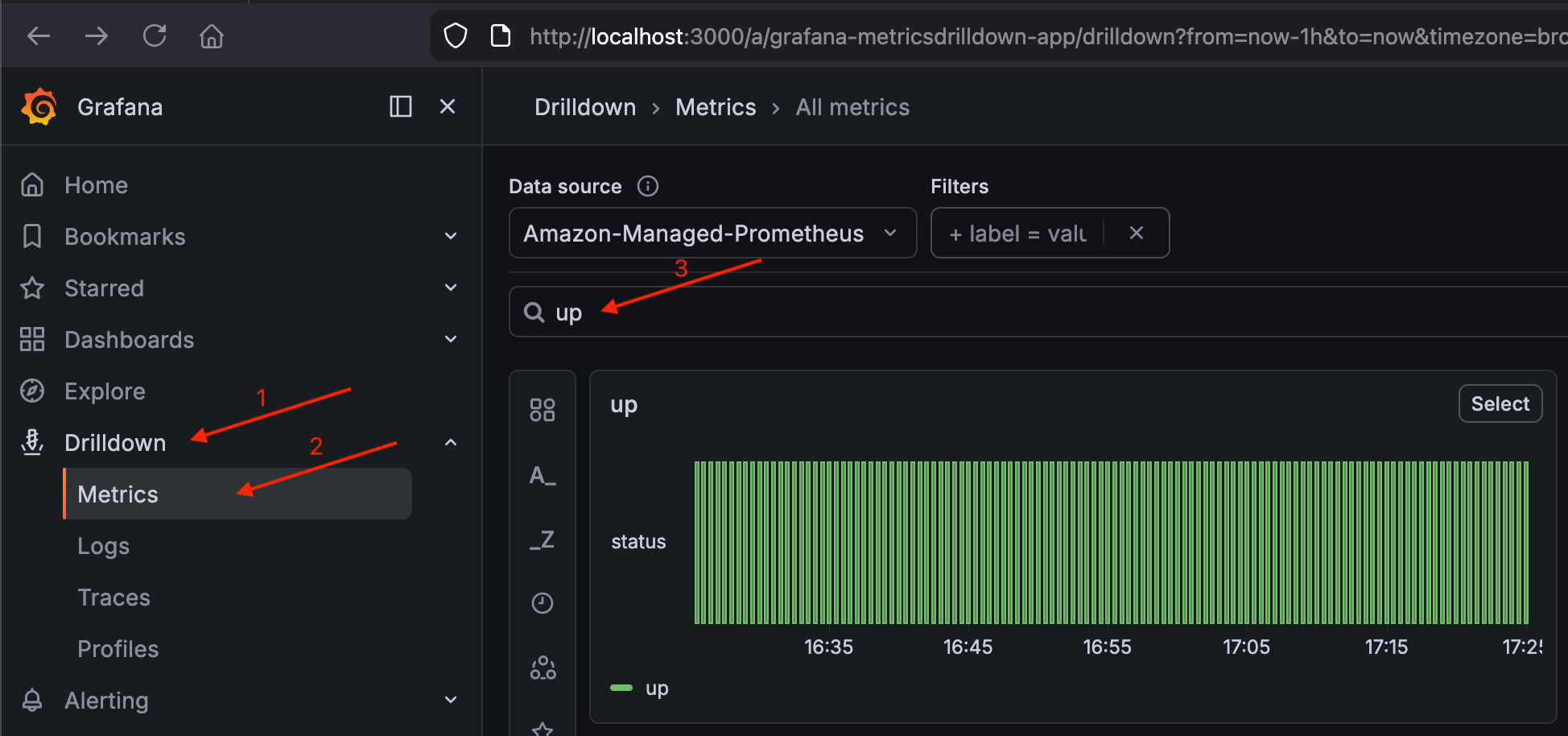The width and height of the screenshot is (1568, 736).
Task: Click the grid icon in metrics side rail
Action: (x=543, y=410)
